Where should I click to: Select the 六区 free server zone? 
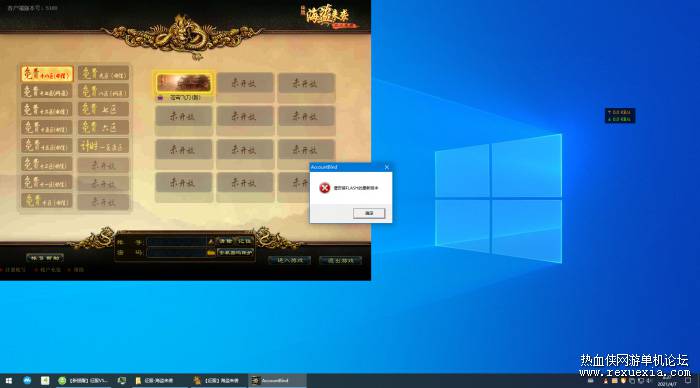coord(103,128)
